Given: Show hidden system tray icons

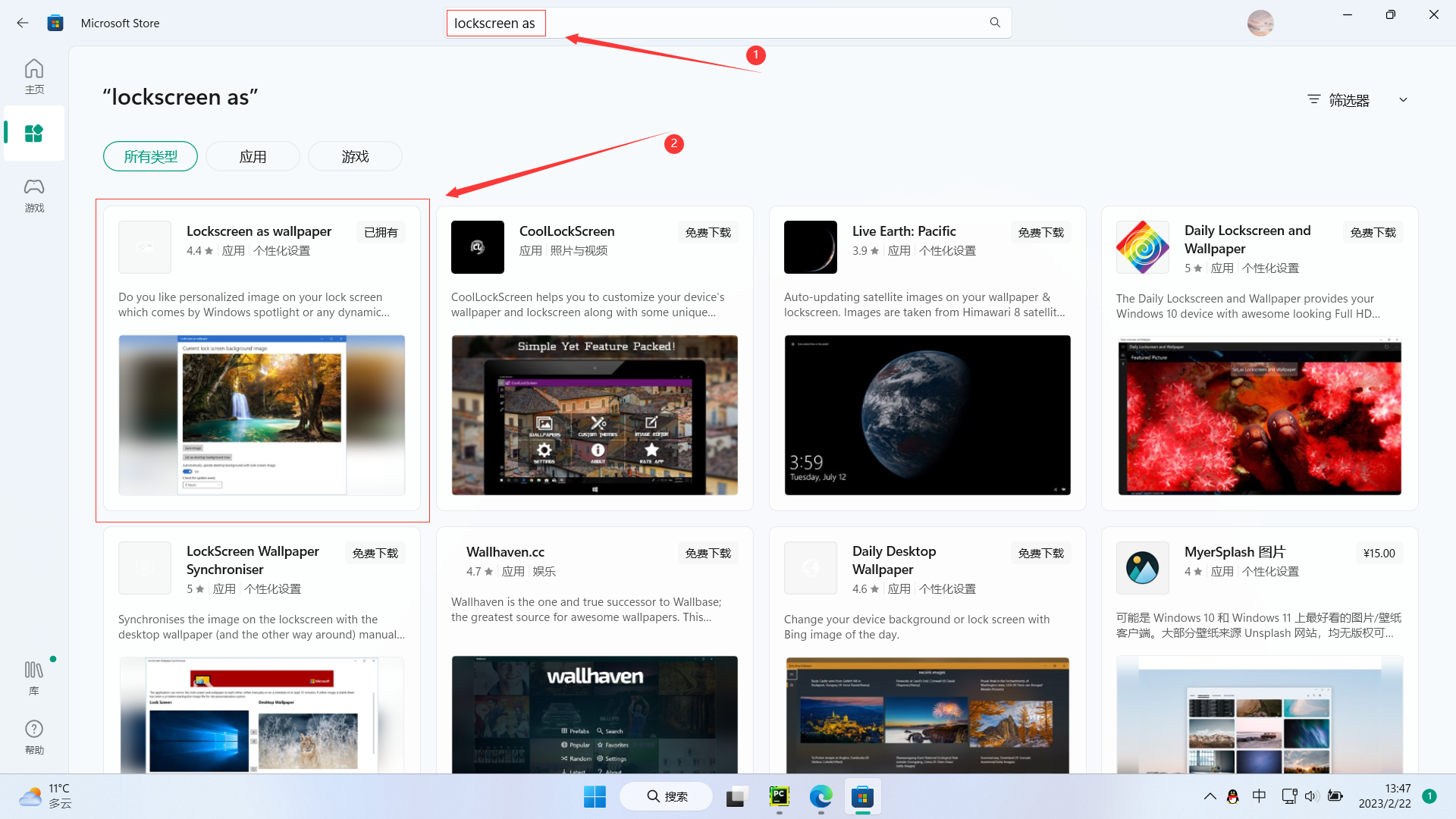Looking at the screenshot, I should (x=1210, y=796).
